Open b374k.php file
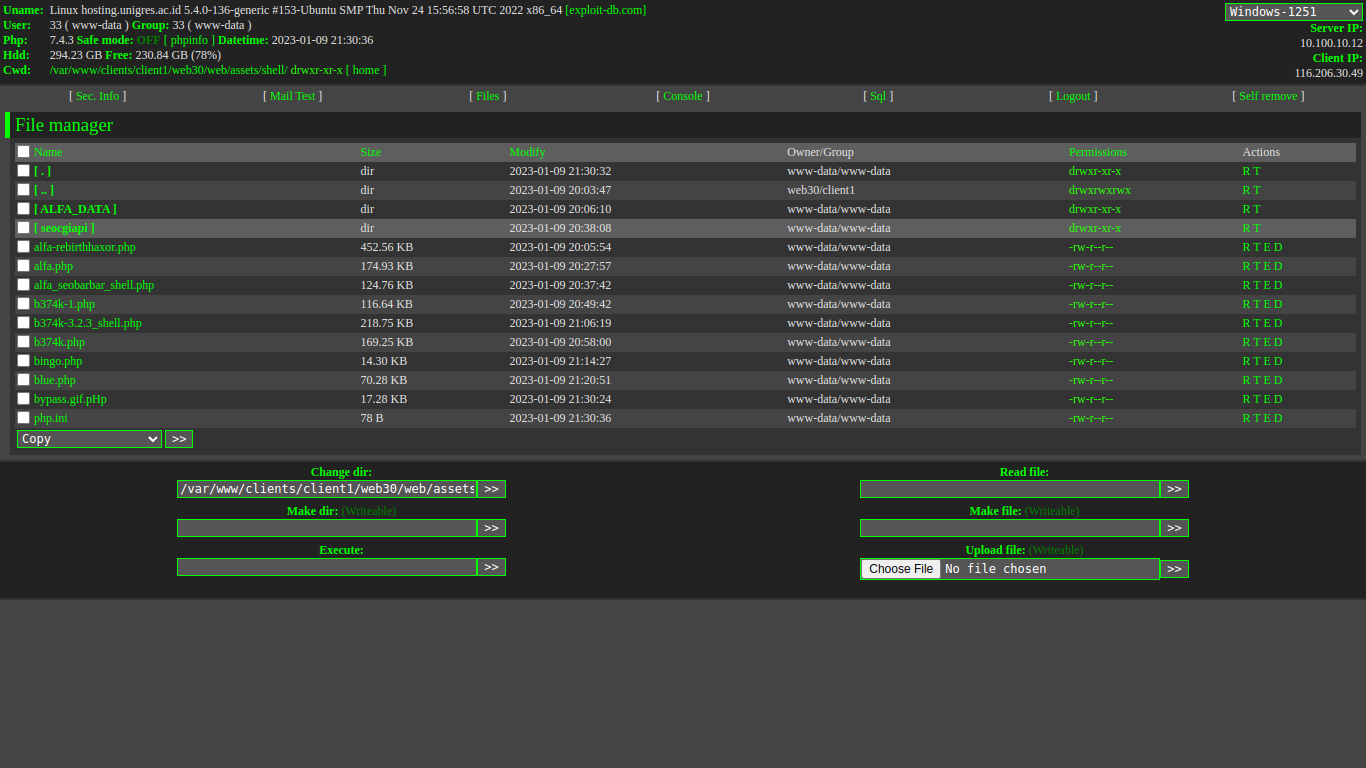This screenshot has width=1366, height=768. click(59, 342)
